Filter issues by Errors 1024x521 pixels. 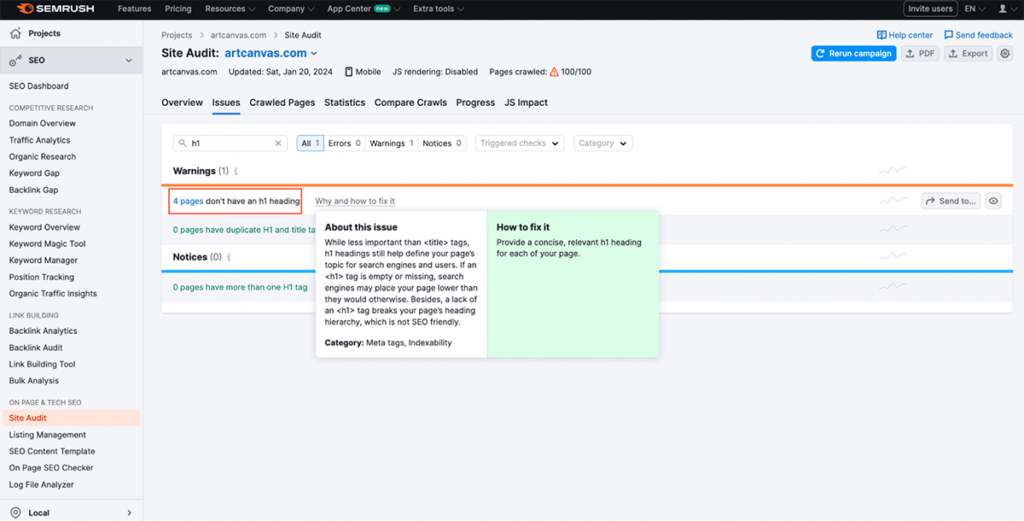pos(344,143)
